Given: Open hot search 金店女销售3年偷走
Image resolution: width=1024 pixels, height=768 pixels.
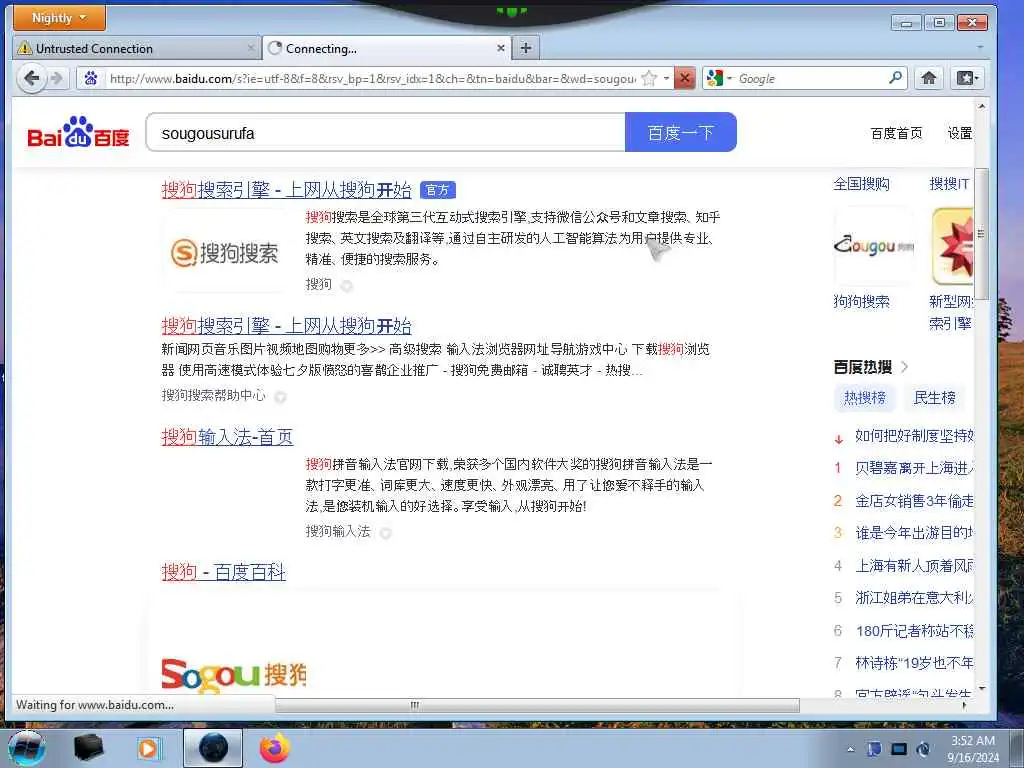Looking at the screenshot, I should tap(914, 501).
